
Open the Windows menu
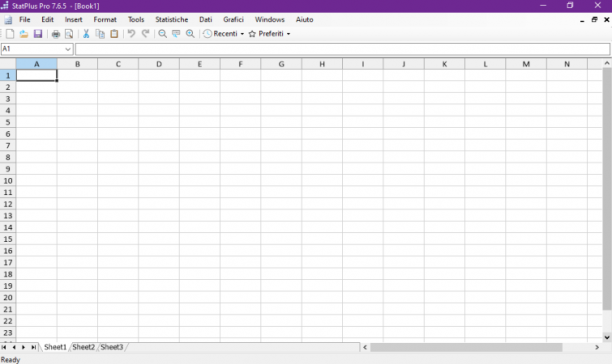tap(270, 20)
